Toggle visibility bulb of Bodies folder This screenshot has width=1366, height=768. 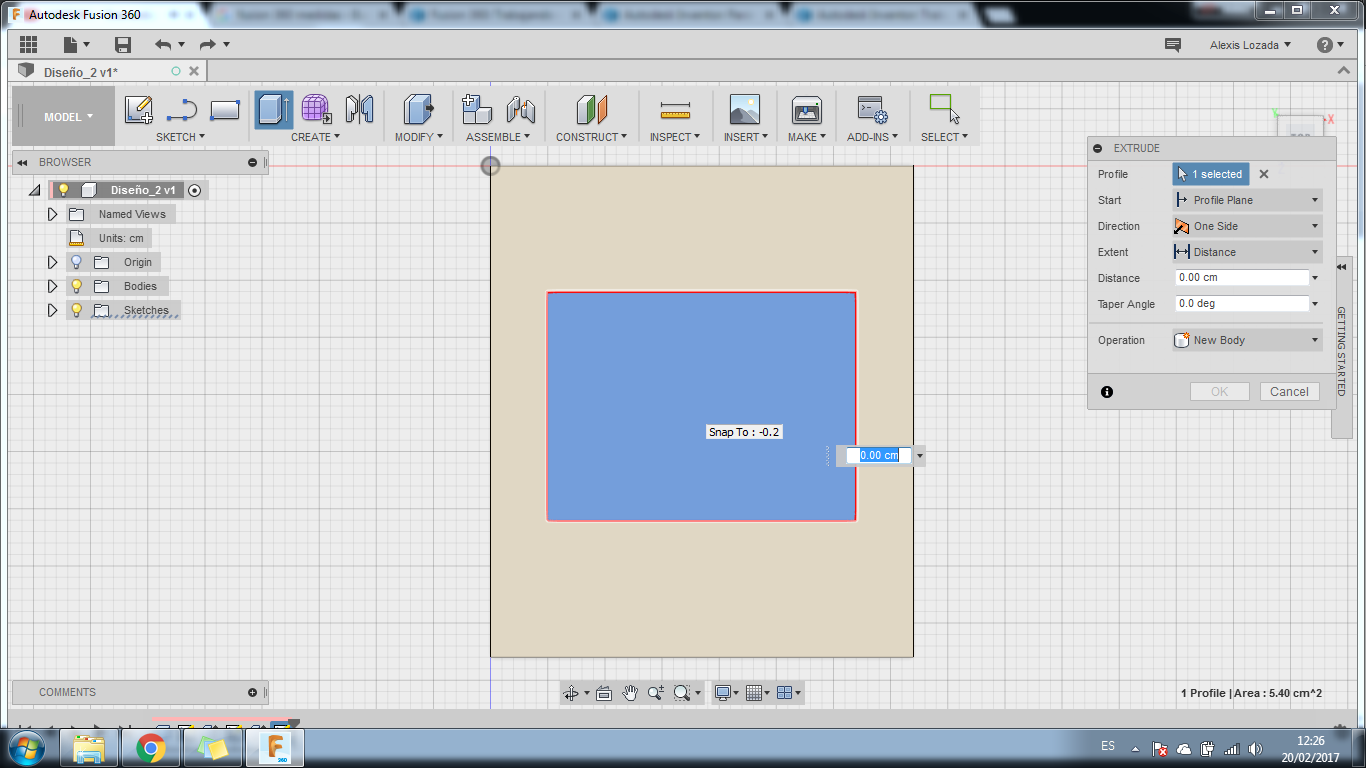[x=76, y=286]
